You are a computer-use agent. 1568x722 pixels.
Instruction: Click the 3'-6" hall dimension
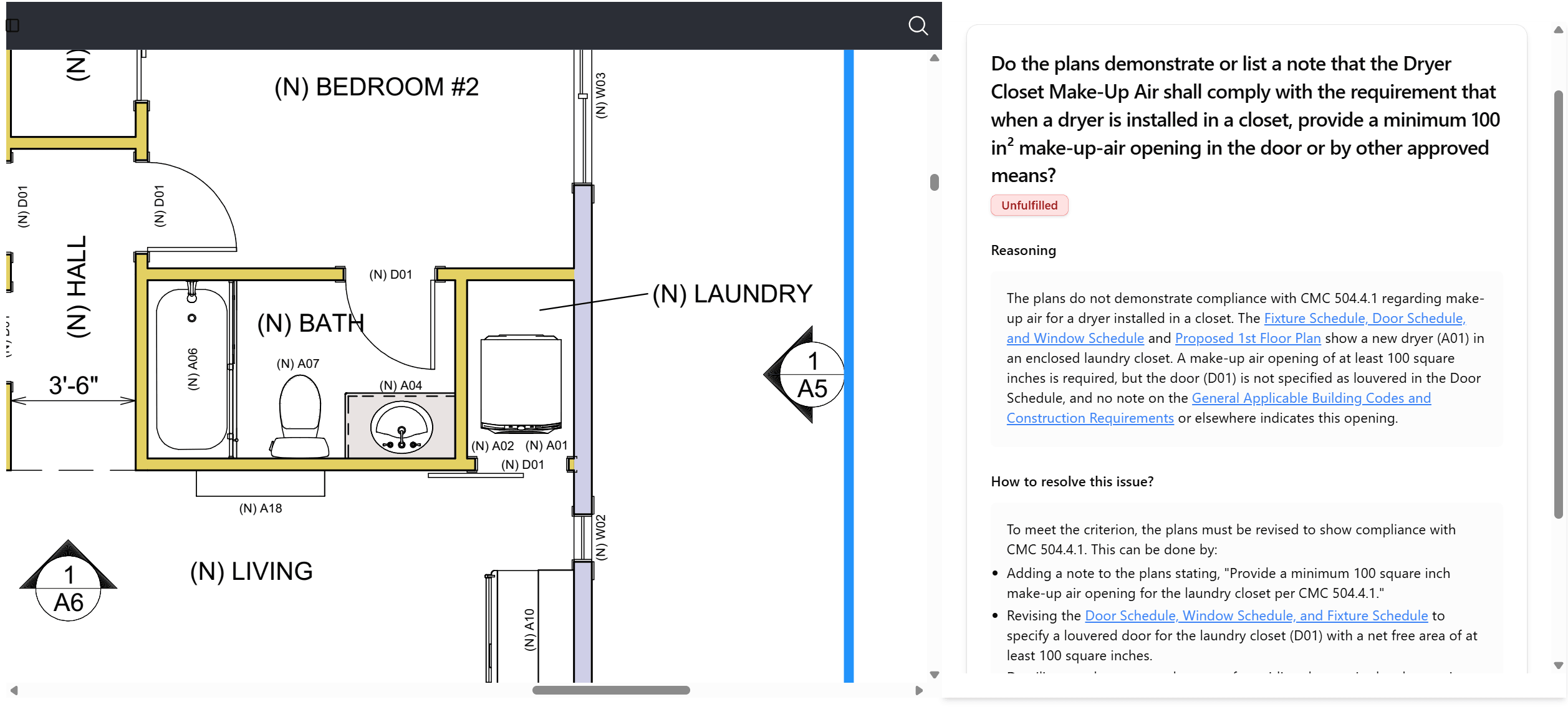point(74,385)
